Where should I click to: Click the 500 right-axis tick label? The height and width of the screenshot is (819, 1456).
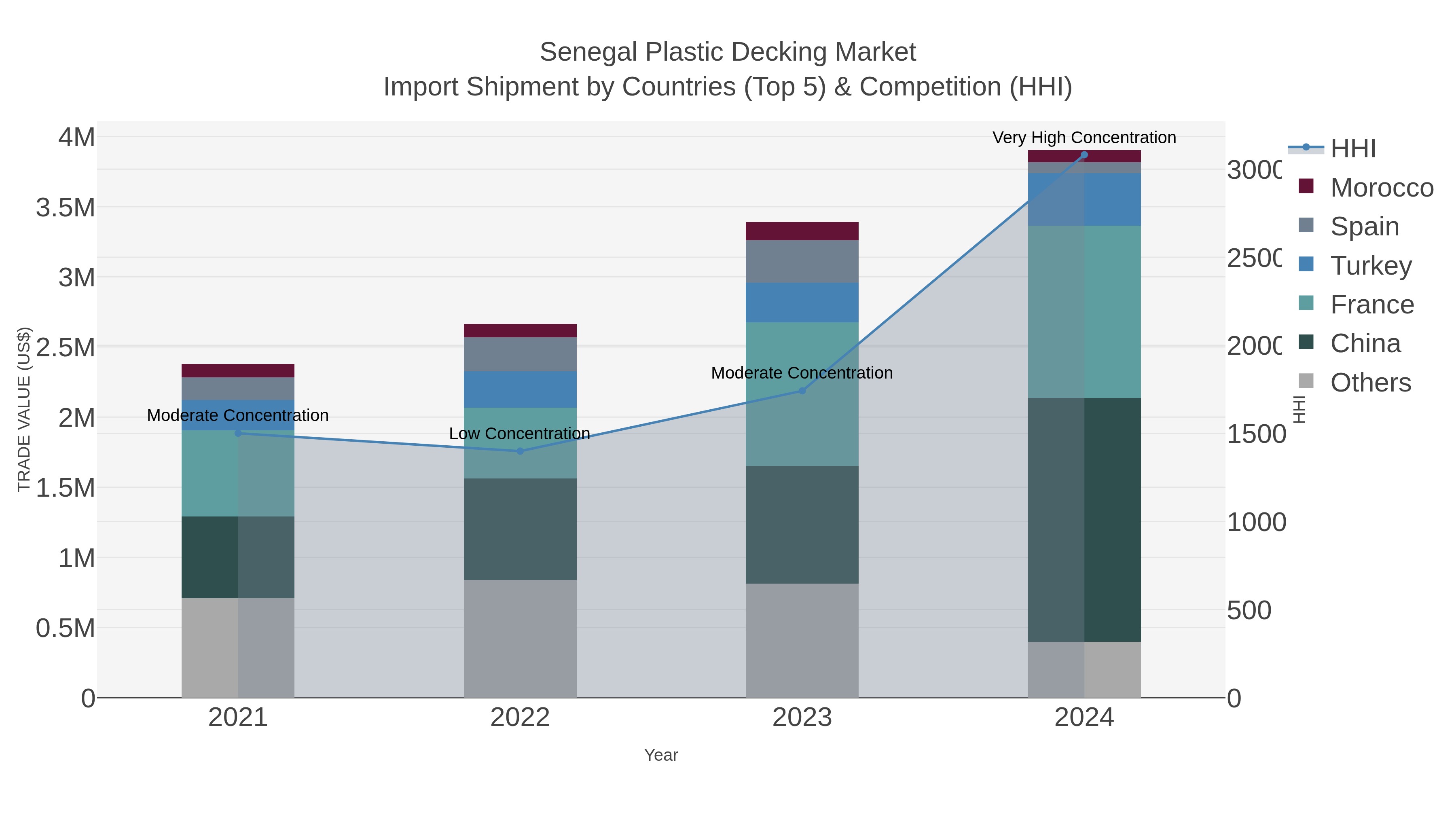coord(1249,610)
